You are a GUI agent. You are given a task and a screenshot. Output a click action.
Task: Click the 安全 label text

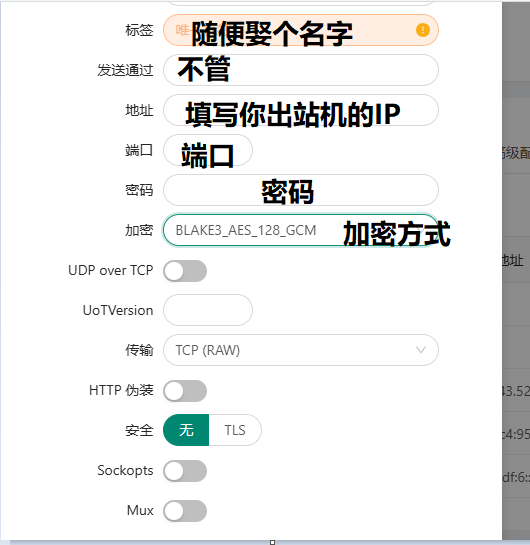point(139,430)
